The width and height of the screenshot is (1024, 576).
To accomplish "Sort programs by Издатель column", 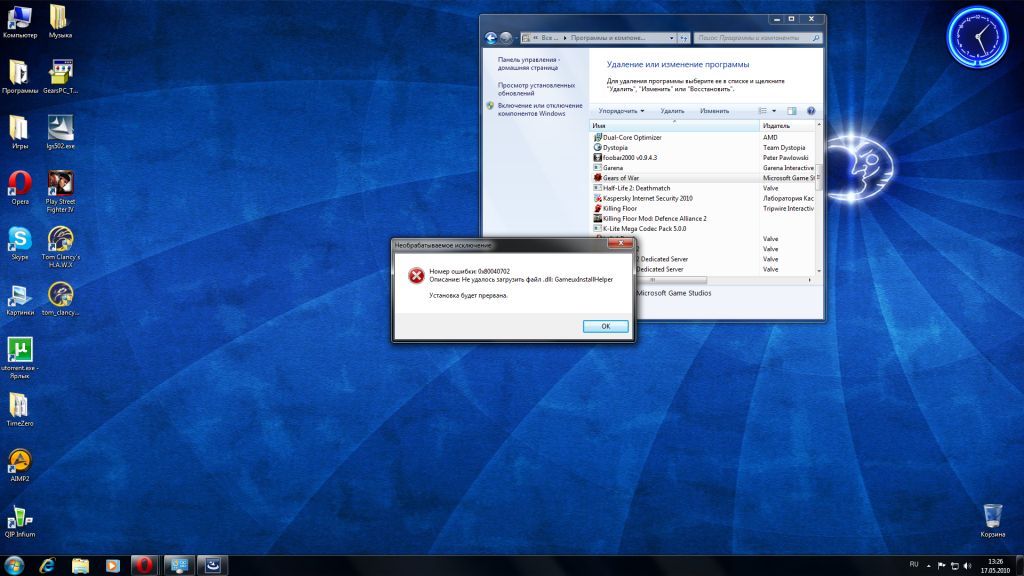I will coord(787,125).
